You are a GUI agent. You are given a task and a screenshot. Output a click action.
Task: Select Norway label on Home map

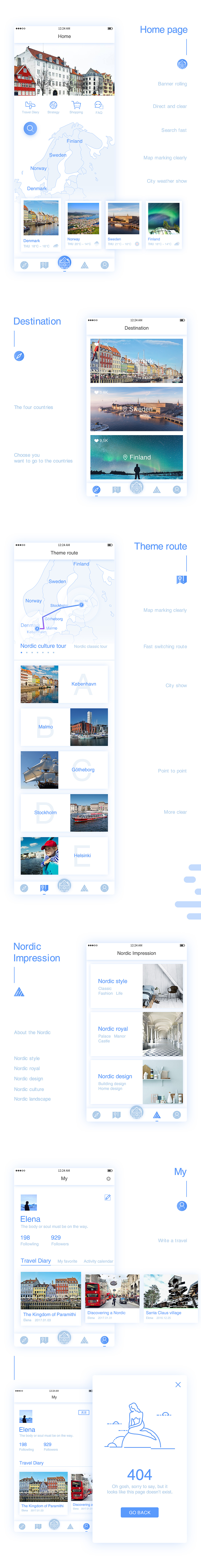click(38, 169)
